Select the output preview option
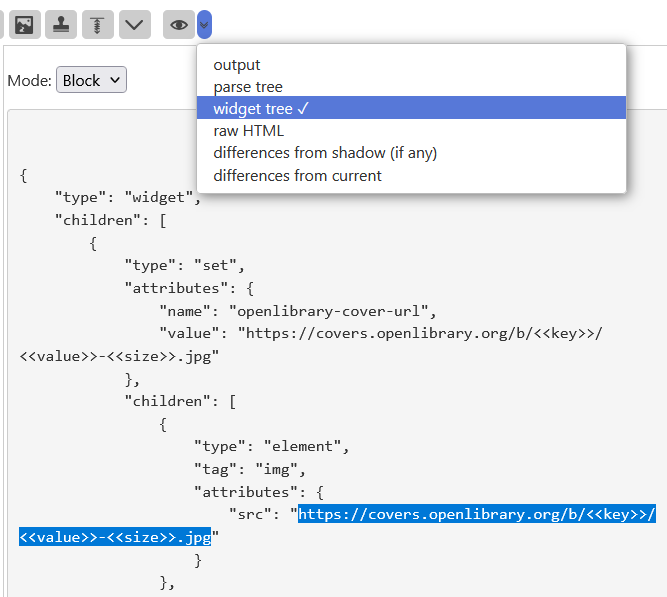The height and width of the screenshot is (597, 667). [x=237, y=65]
